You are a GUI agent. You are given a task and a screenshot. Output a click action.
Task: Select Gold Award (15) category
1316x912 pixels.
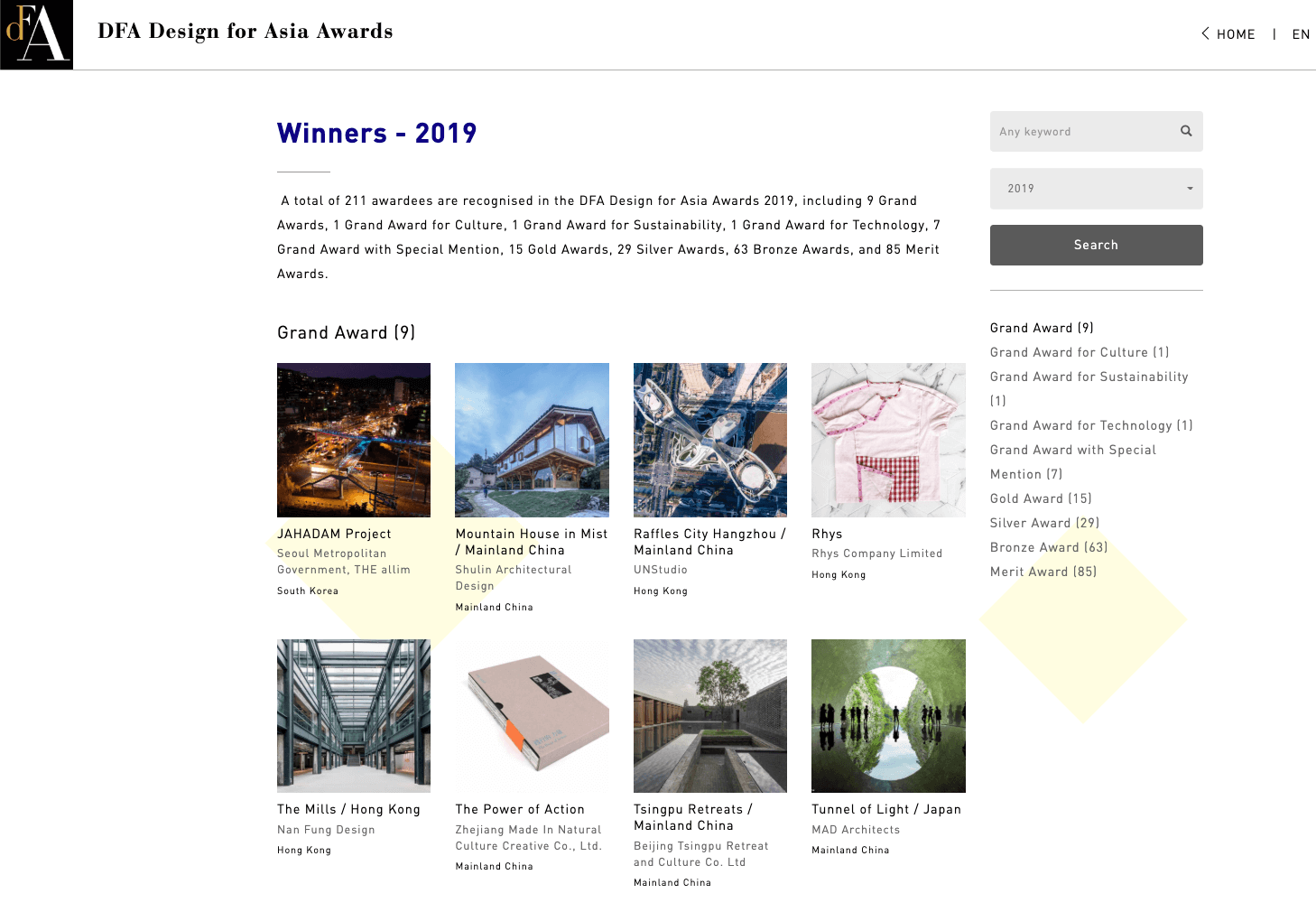click(1041, 498)
